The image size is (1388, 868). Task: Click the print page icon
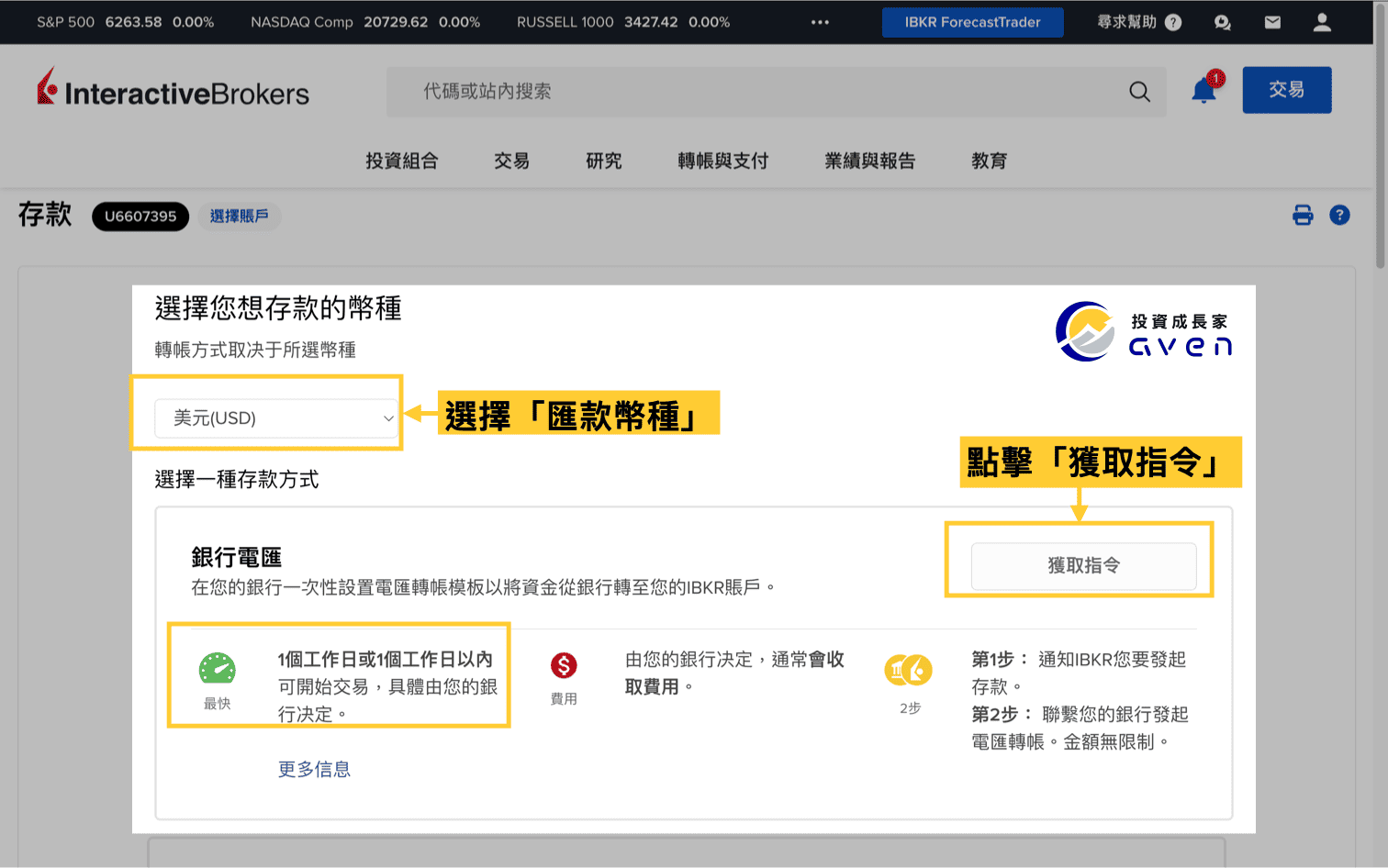pos(1303,216)
